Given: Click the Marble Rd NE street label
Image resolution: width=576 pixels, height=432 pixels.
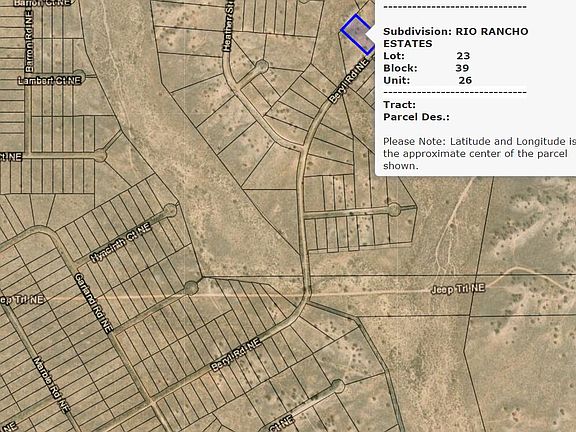Looking at the screenshot, I should [51, 385].
